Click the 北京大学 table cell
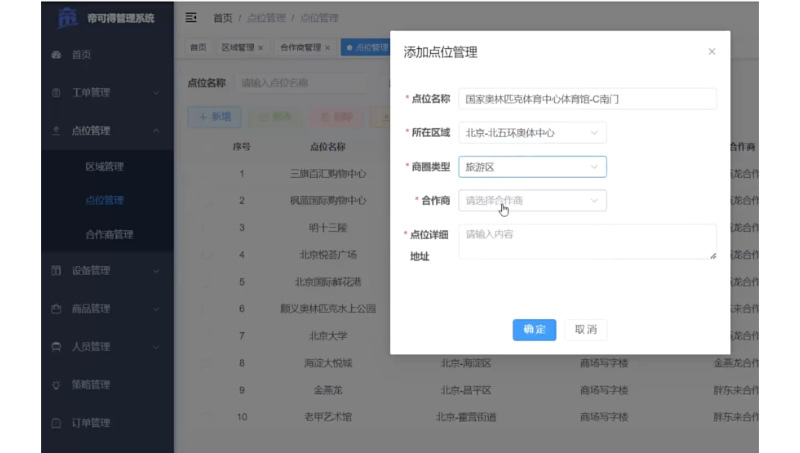800x453 pixels. coord(328,336)
